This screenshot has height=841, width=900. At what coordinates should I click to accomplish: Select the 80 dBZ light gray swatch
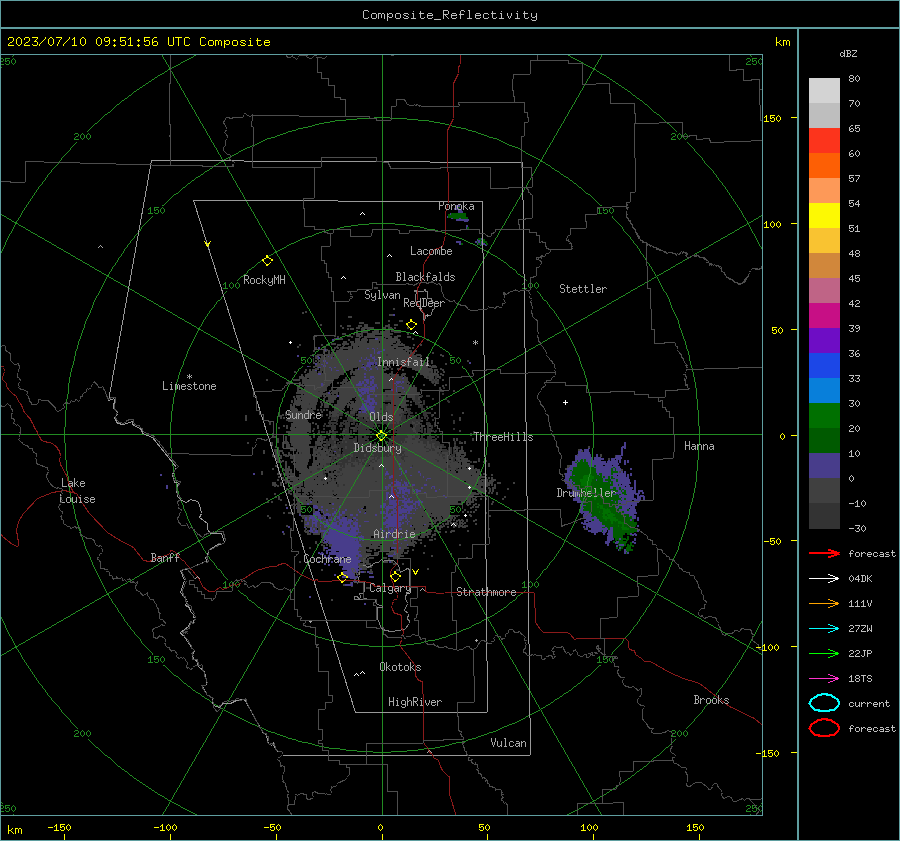[824, 91]
